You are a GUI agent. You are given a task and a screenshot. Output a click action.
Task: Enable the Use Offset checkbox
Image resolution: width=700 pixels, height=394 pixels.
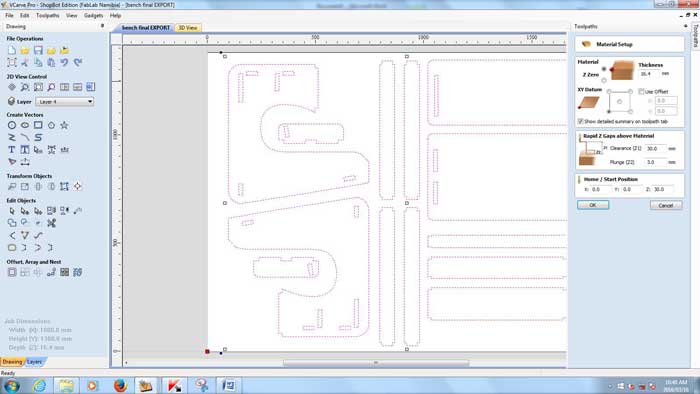[641, 91]
